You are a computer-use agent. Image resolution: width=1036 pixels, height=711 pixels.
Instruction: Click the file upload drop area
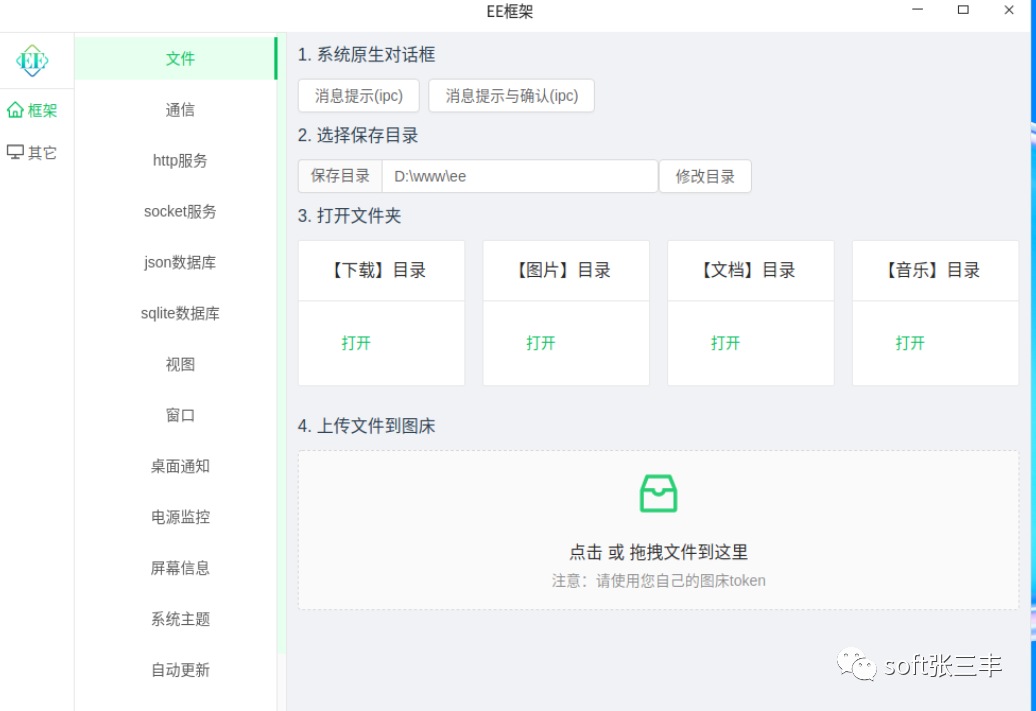point(658,530)
